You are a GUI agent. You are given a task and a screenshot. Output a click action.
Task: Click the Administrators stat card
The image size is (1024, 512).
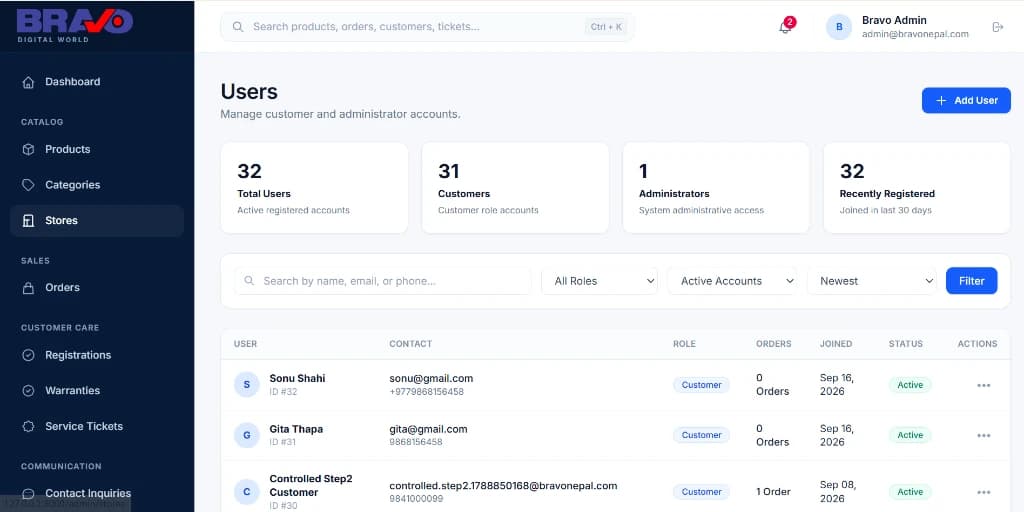click(716, 188)
